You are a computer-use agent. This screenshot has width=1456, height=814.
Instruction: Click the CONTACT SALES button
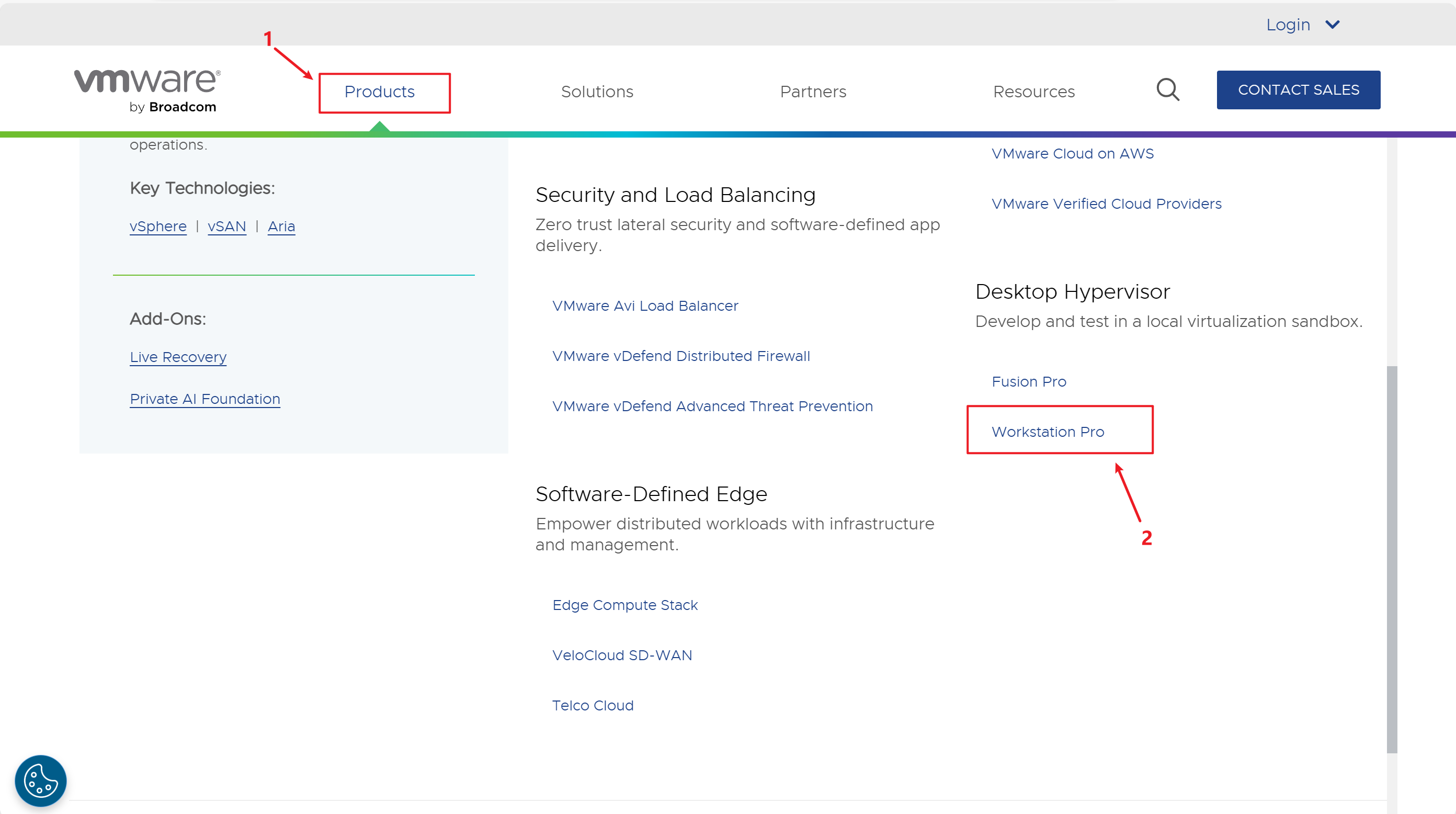pos(1298,90)
